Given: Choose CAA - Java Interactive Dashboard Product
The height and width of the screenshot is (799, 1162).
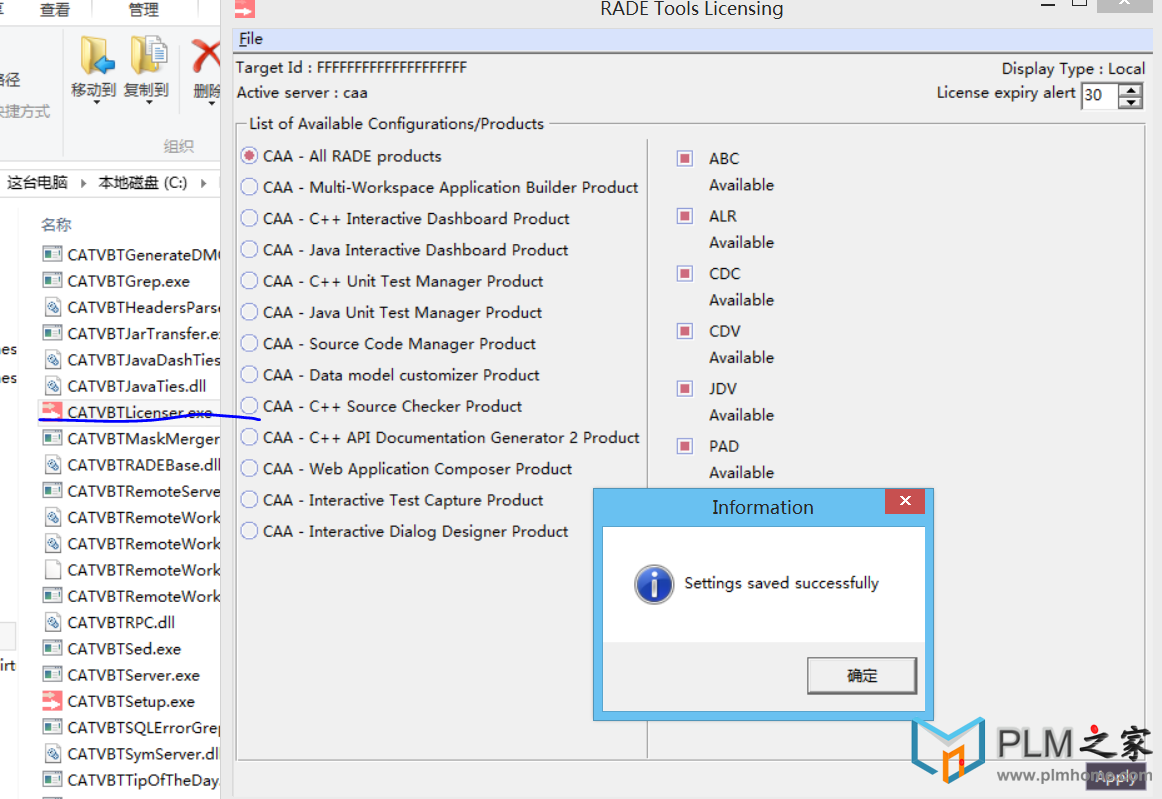Looking at the screenshot, I should [250, 250].
